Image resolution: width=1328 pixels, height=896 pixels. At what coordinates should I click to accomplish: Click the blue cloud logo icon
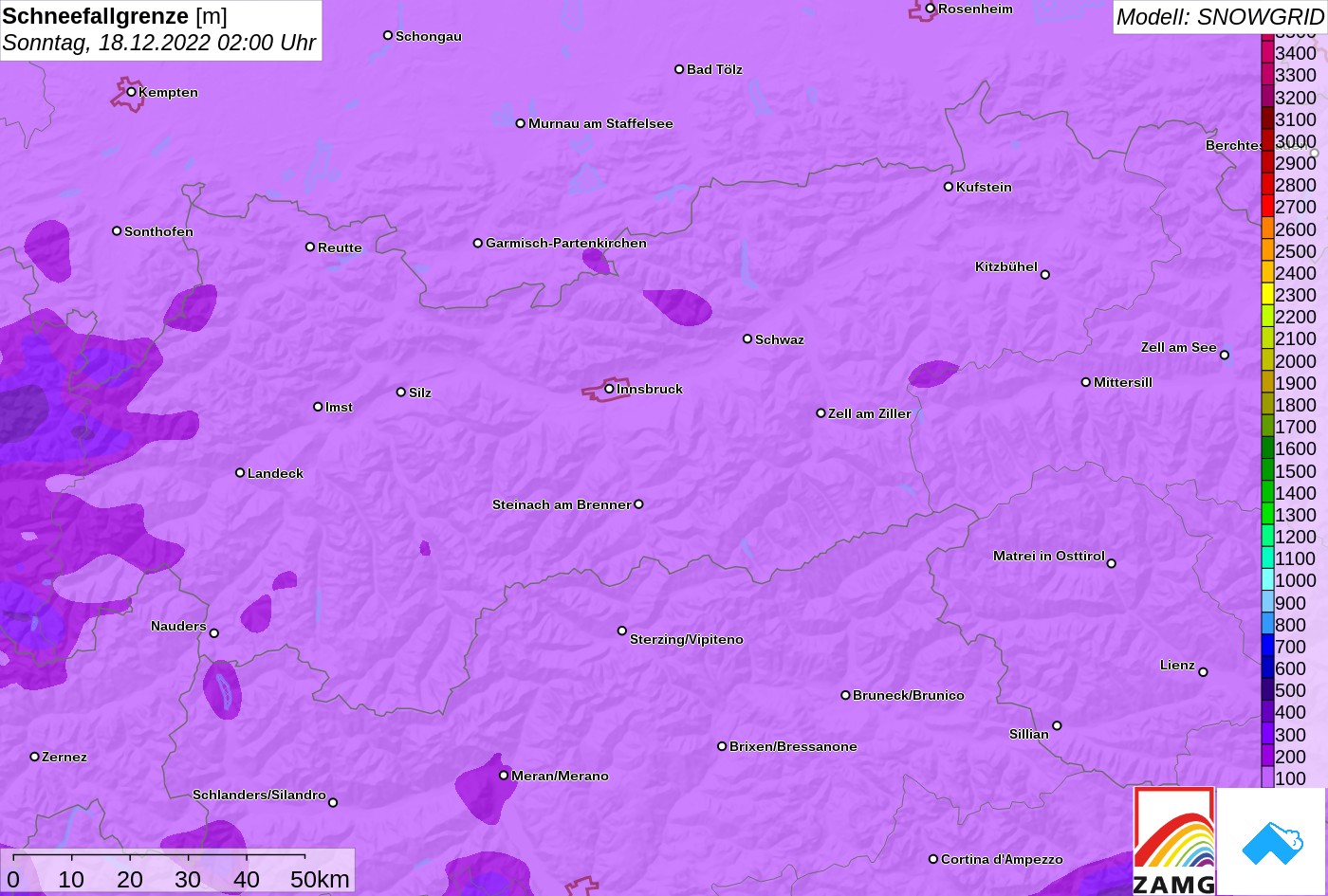(1272, 842)
